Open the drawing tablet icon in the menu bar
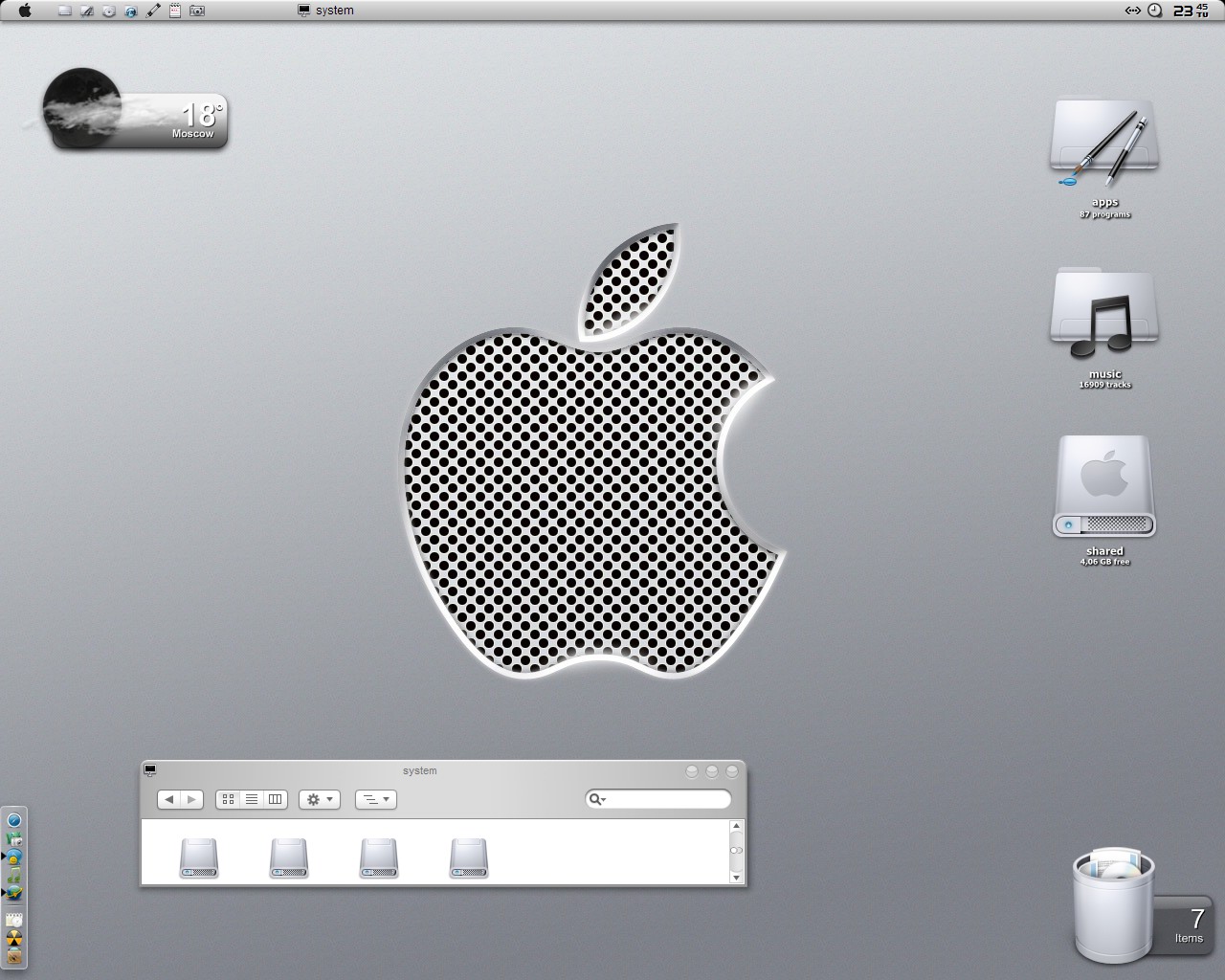Viewport: 1225px width, 980px height. coord(86,11)
